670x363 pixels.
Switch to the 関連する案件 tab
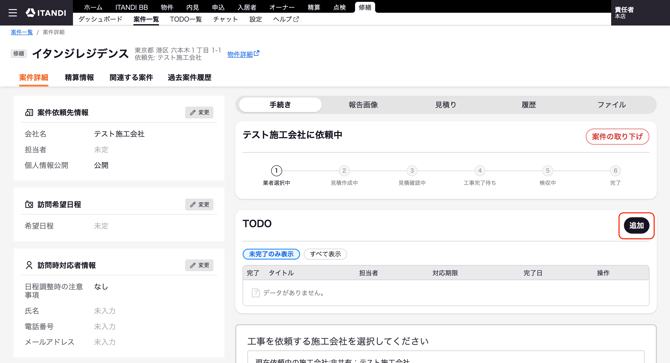(x=131, y=77)
